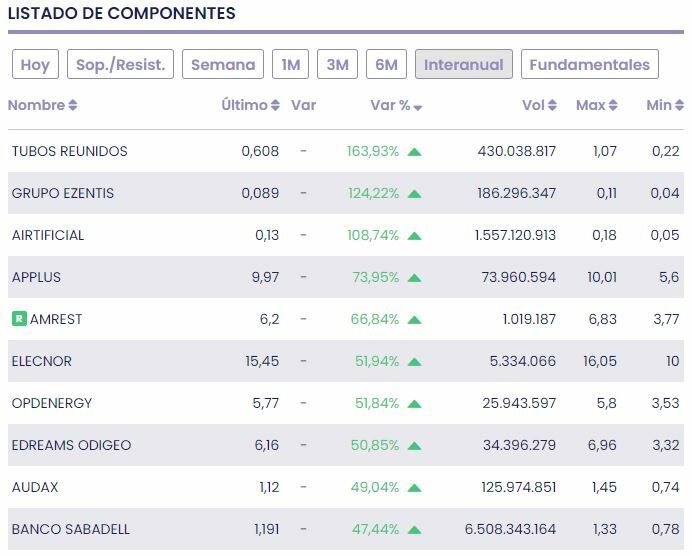This screenshot has width=692, height=555.
Task: Show the Interanual view
Action: 463,65
